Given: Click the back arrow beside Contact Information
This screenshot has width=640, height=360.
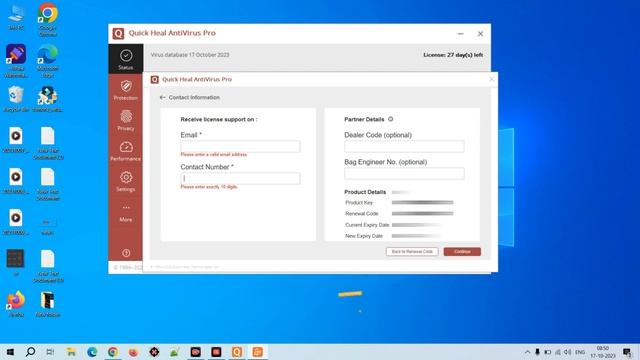Looking at the screenshot, I should [162, 97].
